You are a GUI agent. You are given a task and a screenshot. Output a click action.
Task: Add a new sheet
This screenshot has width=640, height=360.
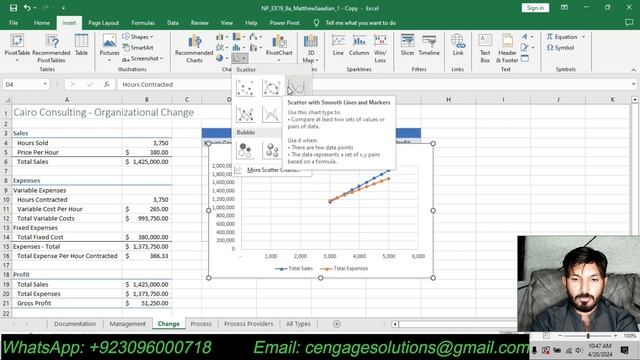337,324
